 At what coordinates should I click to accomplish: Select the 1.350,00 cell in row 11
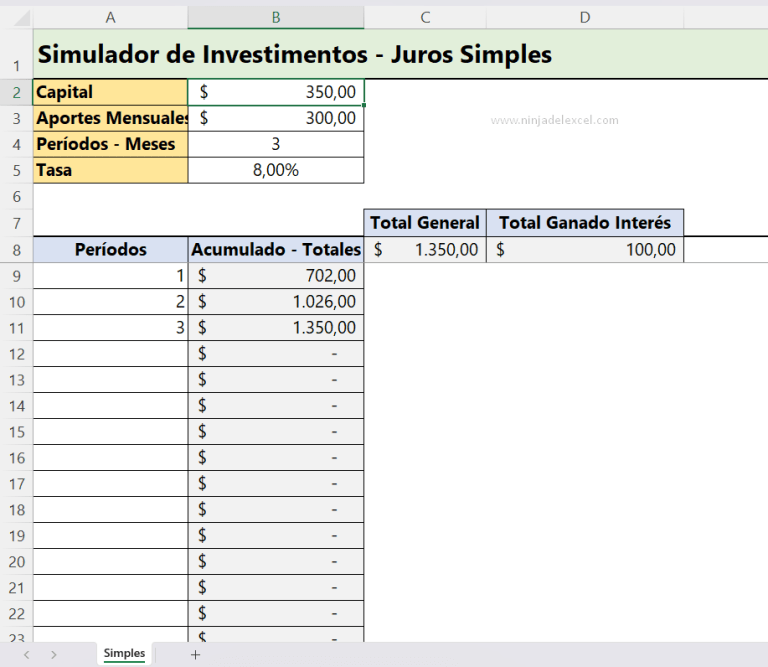(x=276, y=328)
